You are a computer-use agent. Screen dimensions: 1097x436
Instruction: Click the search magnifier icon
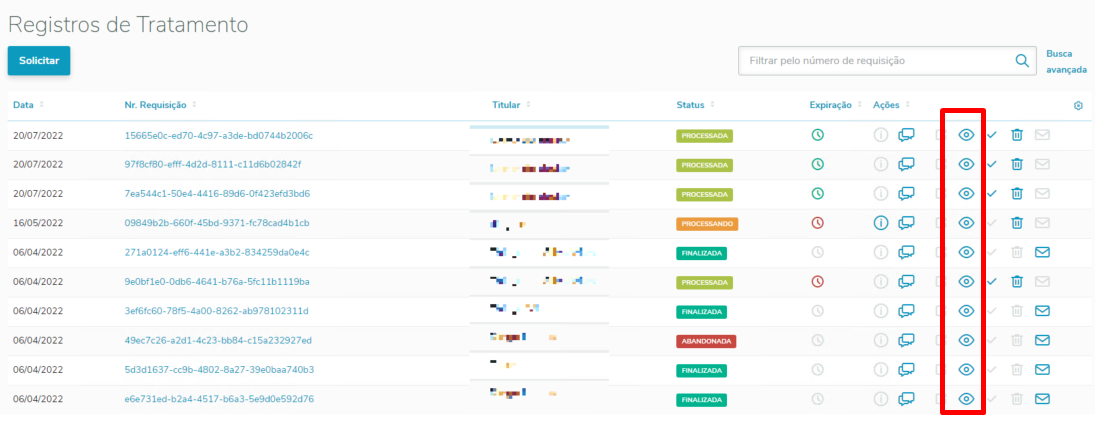coord(1022,61)
